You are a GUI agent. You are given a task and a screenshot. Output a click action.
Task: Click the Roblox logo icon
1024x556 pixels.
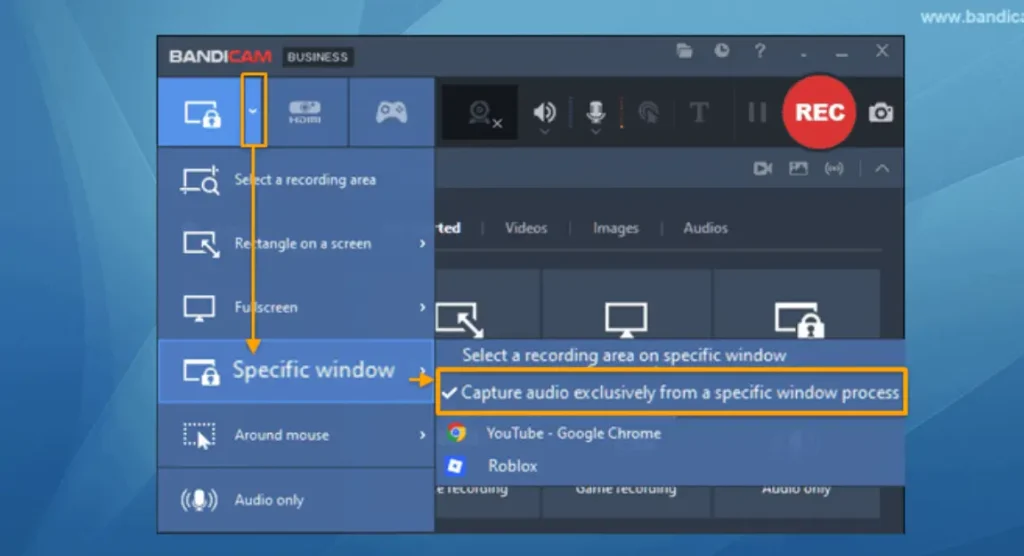coord(455,465)
